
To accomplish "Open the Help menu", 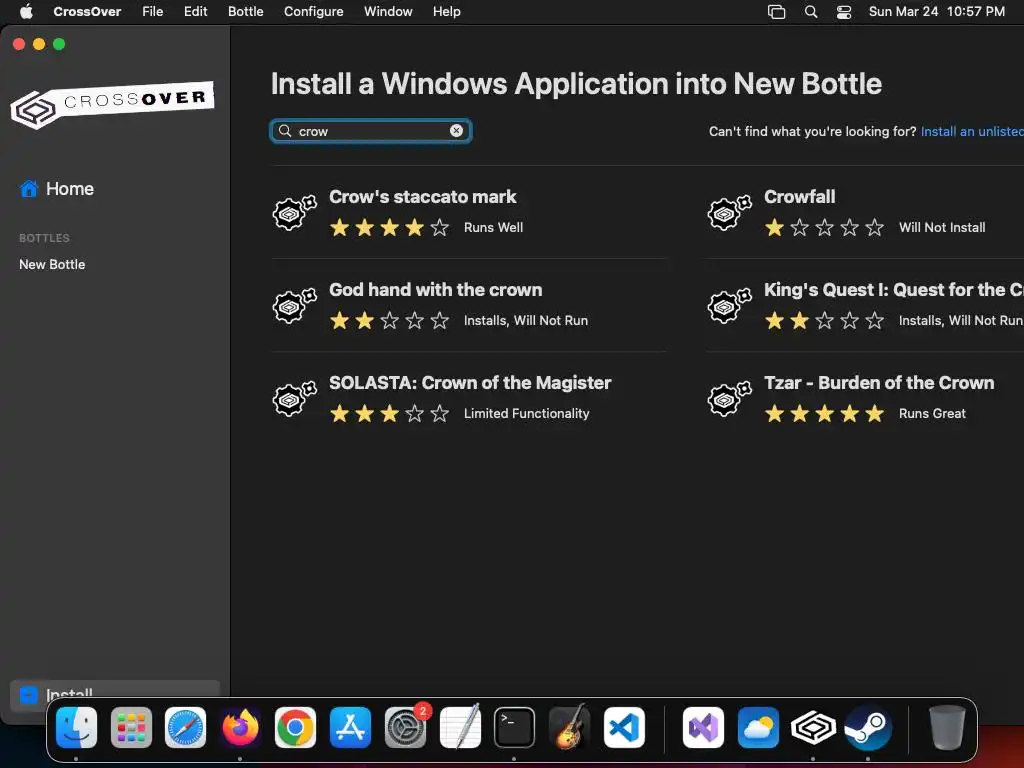I will [447, 11].
